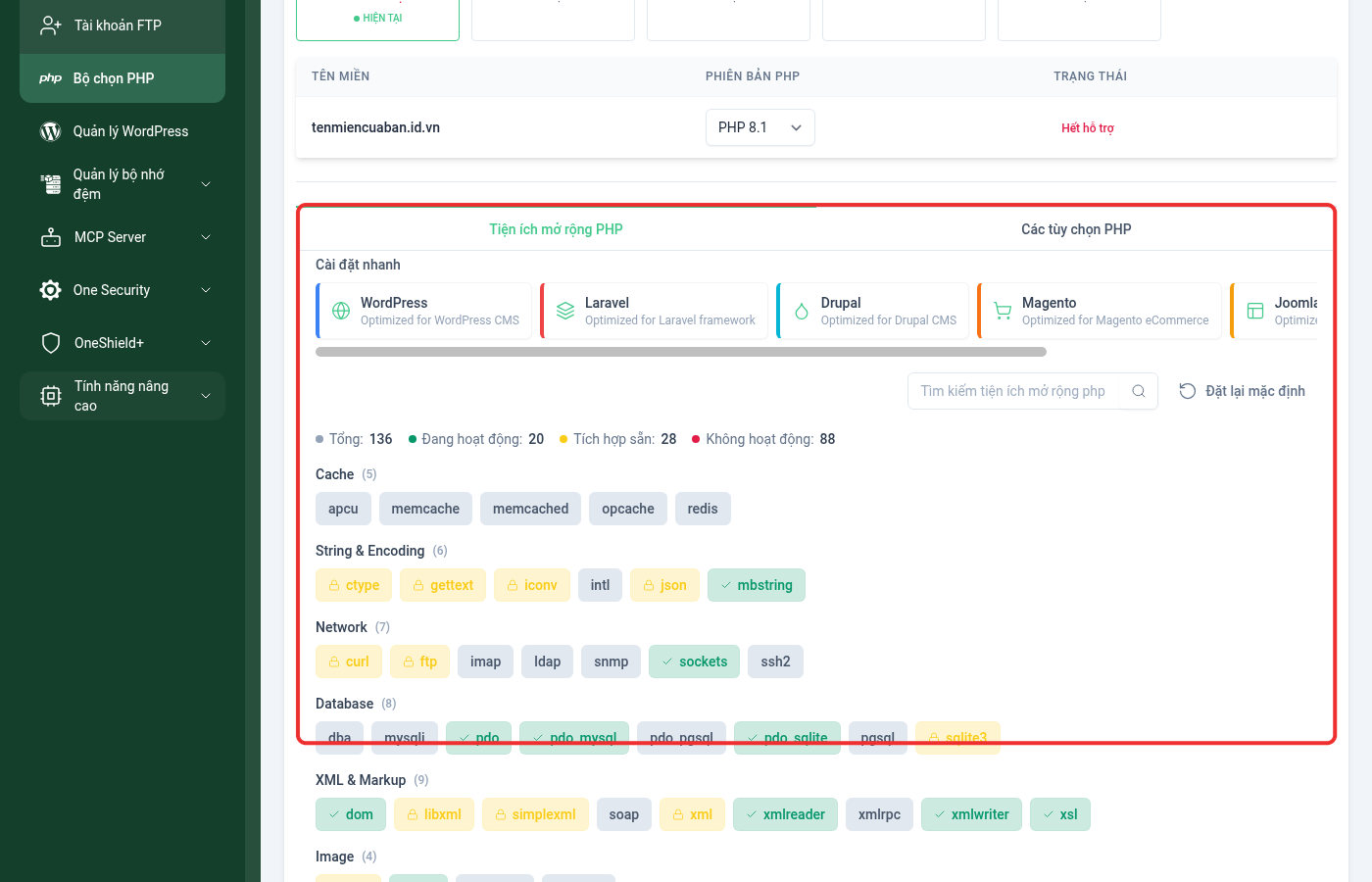Click the search magnifier icon
The height and width of the screenshot is (882, 1372).
tap(1139, 391)
